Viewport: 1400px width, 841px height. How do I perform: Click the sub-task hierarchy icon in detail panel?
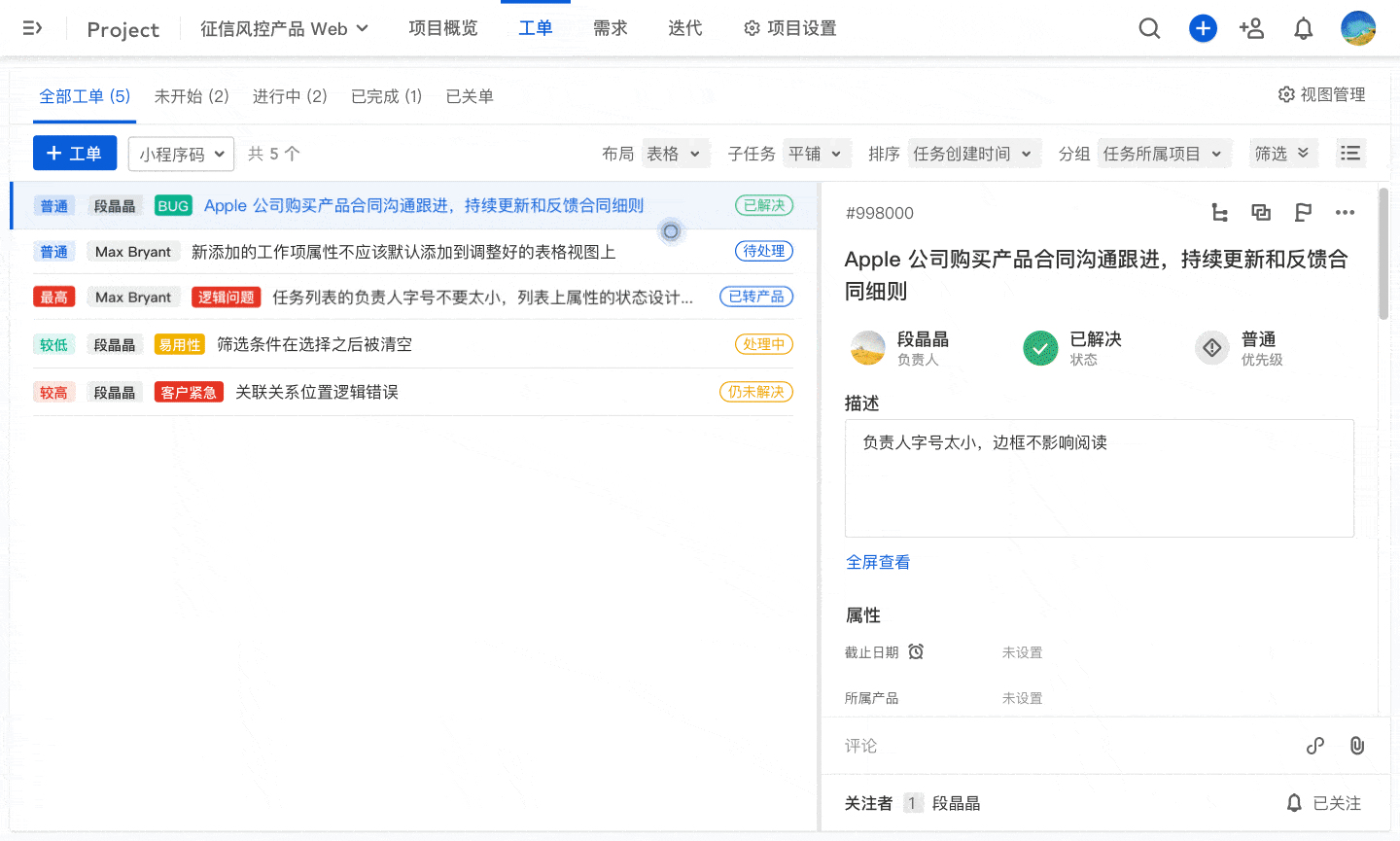tap(1219, 213)
